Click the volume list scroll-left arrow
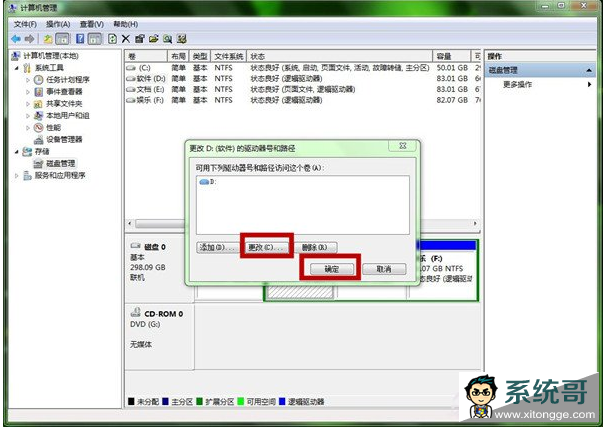 [130, 223]
